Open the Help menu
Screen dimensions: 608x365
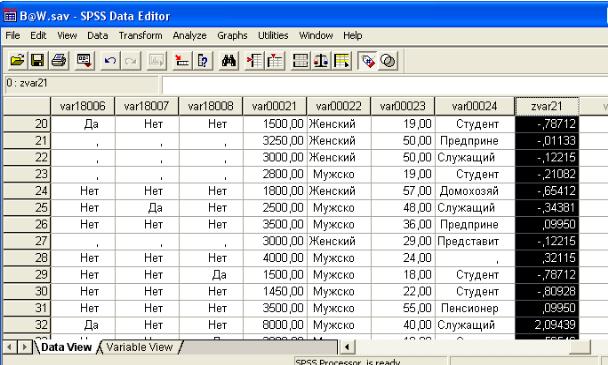click(x=352, y=36)
